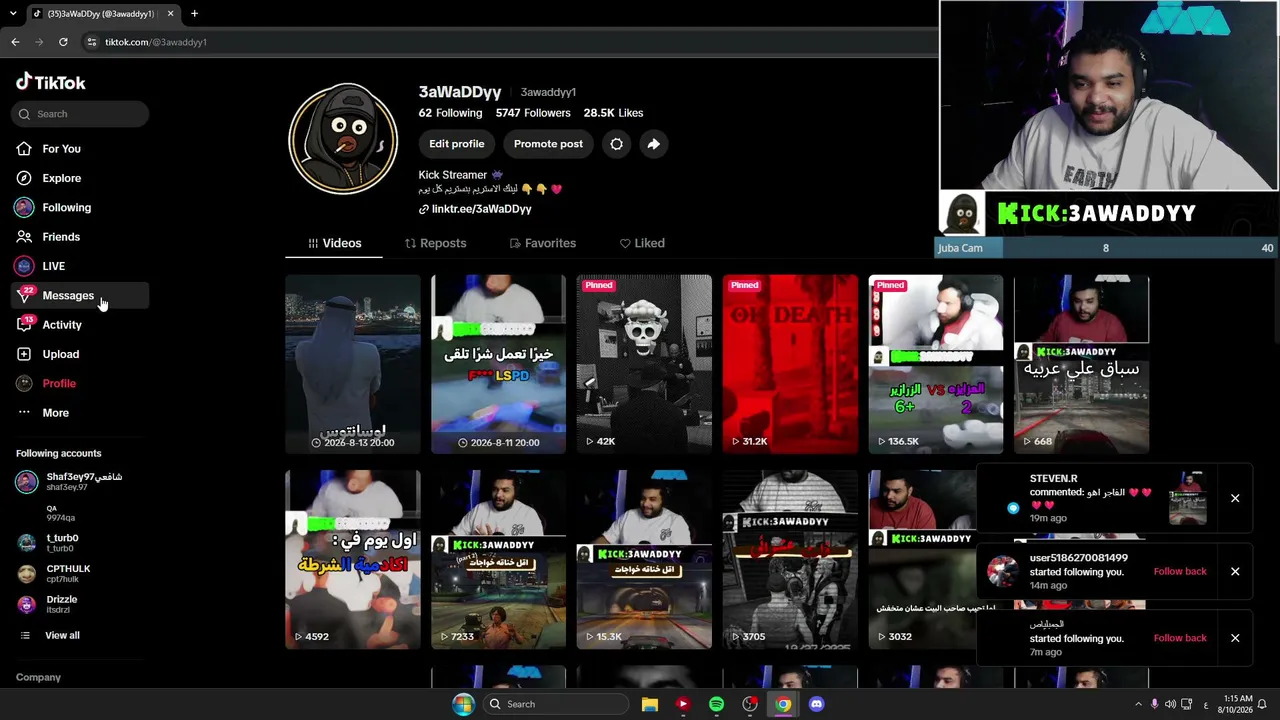The image size is (1280, 720).
Task: Expand following accounts with View all
Action: point(62,636)
